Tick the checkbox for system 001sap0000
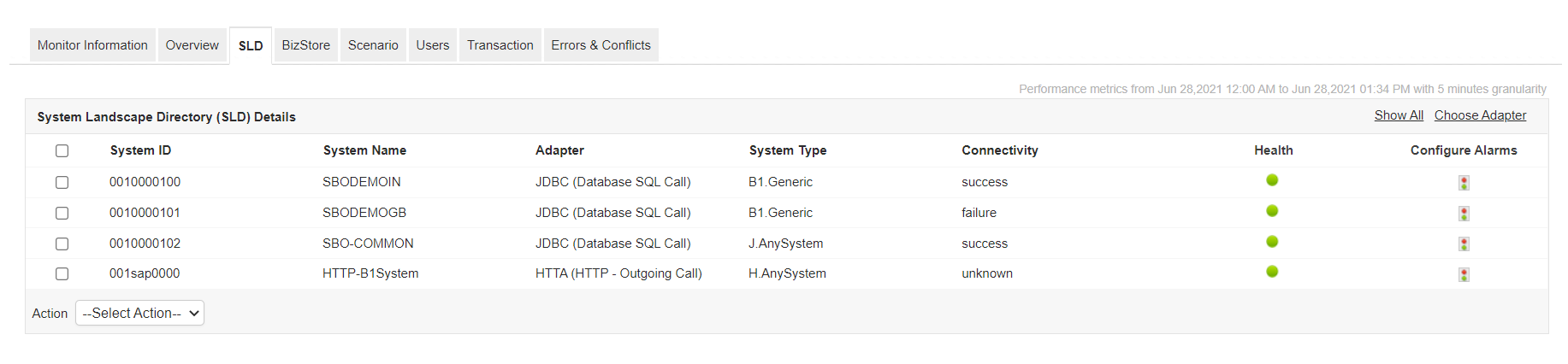The width and height of the screenshot is (1568, 364). pyautogui.click(x=62, y=274)
